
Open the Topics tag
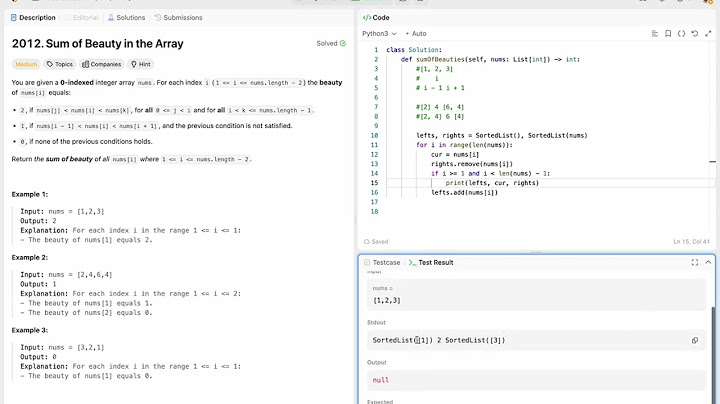tap(60, 64)
